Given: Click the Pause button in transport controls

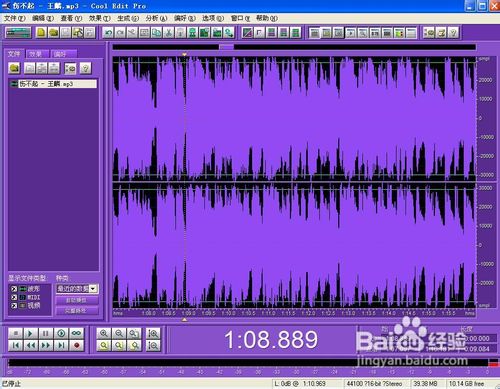Looking at the screenshot, I should coord(46,333).
